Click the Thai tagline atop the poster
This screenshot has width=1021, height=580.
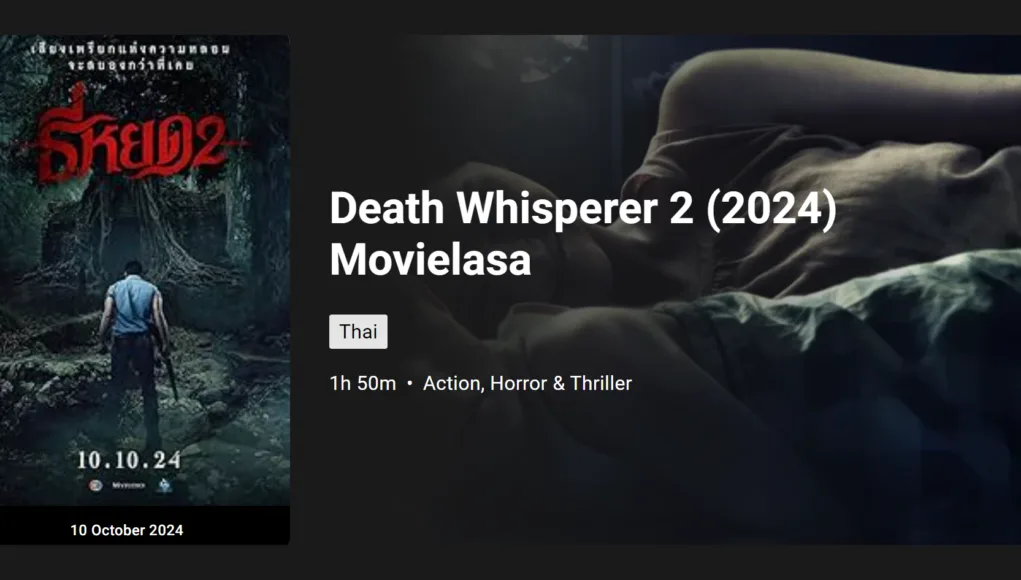[131, 57]
